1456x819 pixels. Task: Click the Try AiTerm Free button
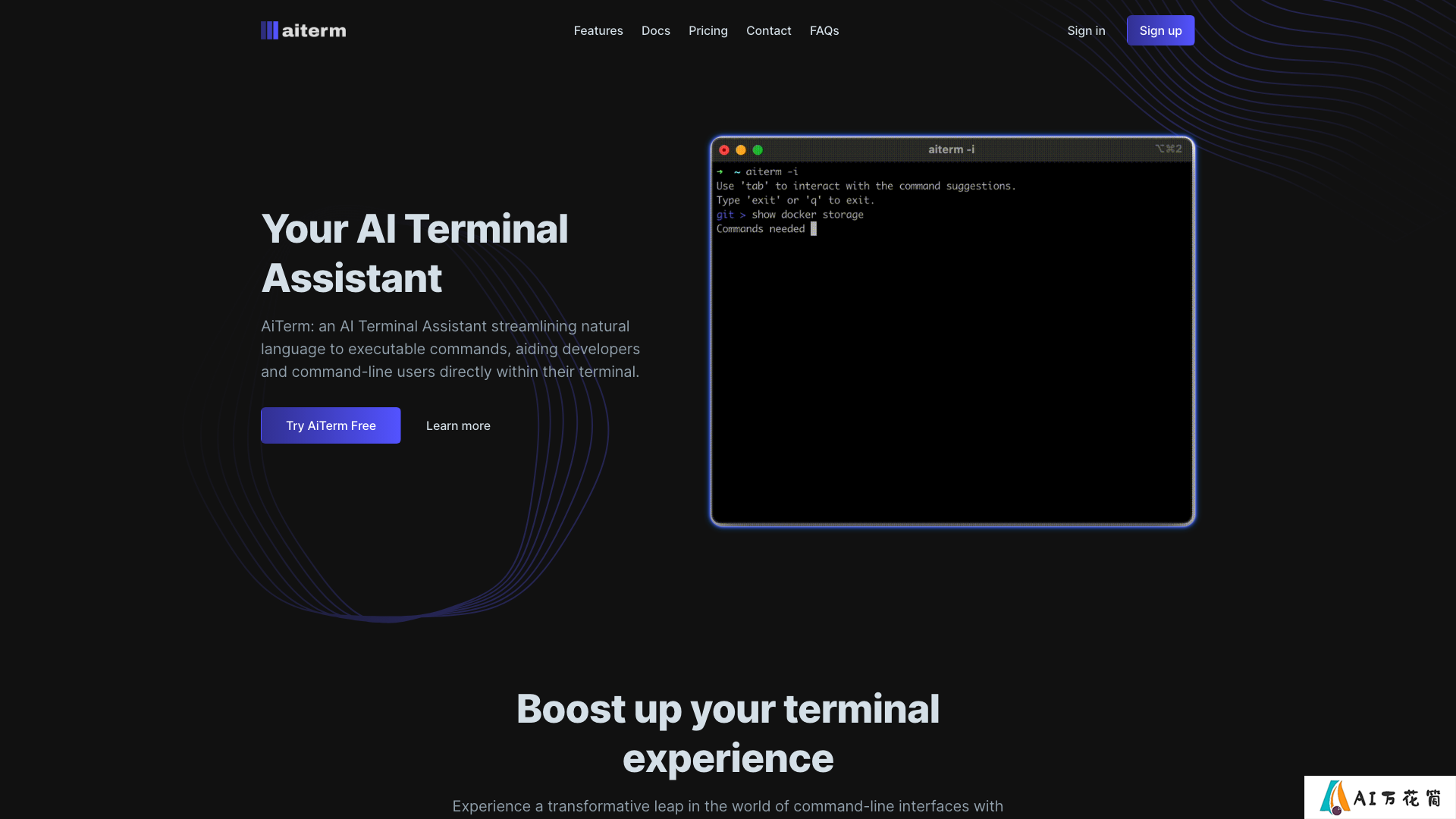(x=331, y=425)
